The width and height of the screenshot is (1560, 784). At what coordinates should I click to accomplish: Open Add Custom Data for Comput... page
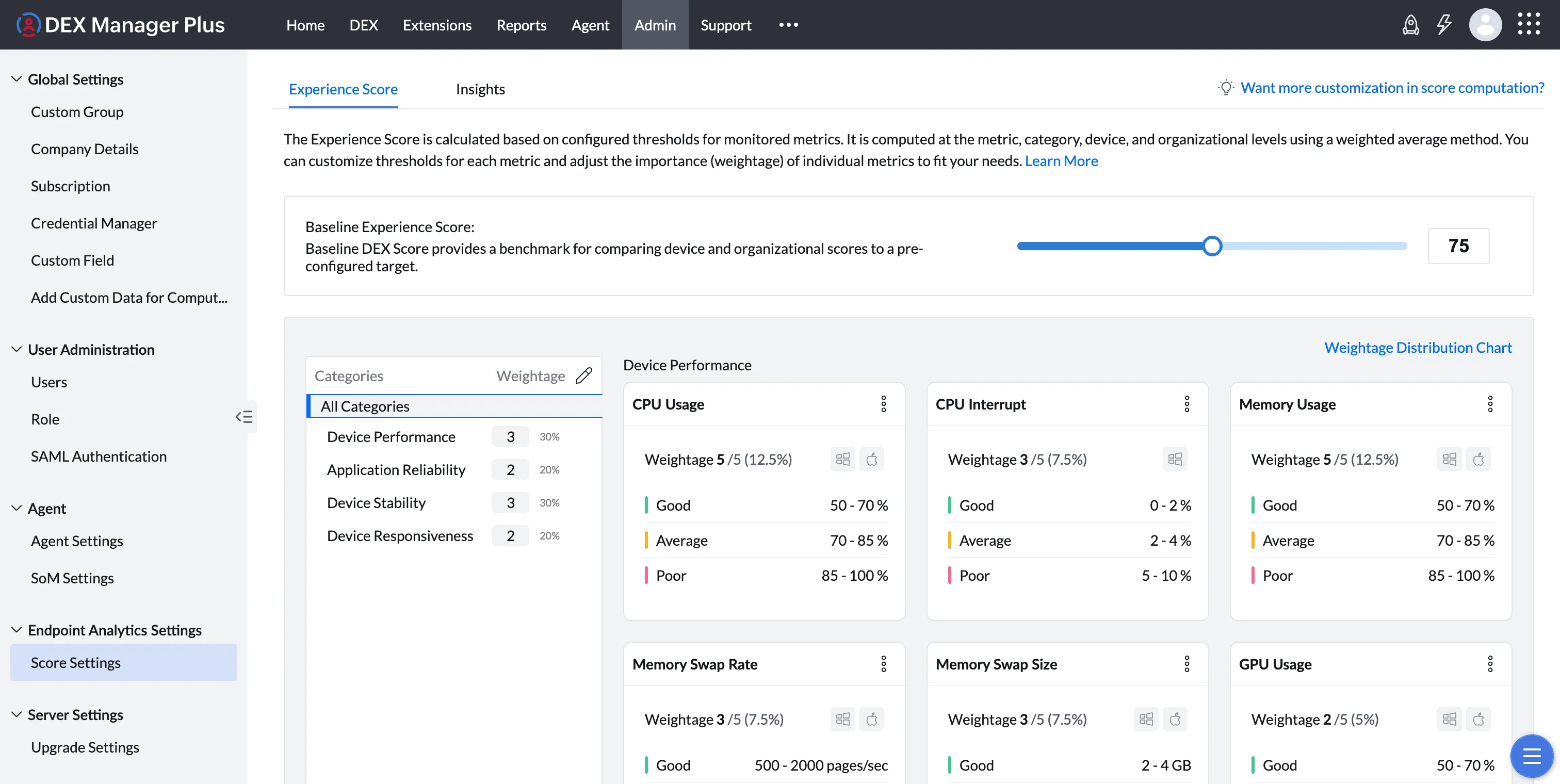[129, 297]
